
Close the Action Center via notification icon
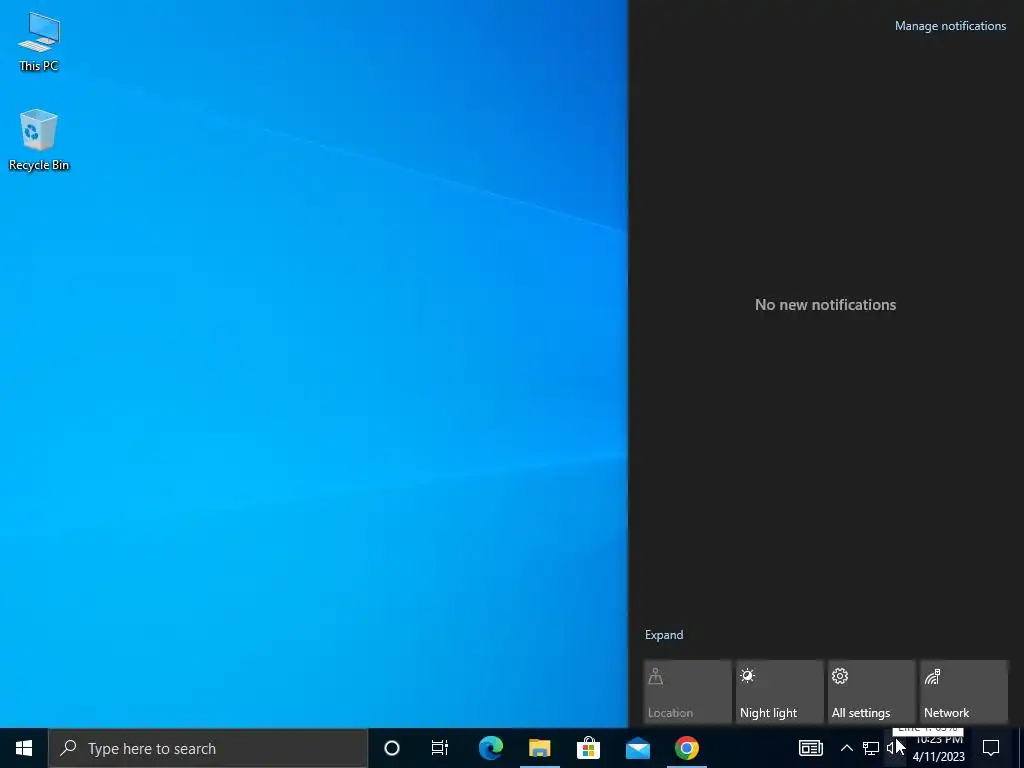point(991,748)
